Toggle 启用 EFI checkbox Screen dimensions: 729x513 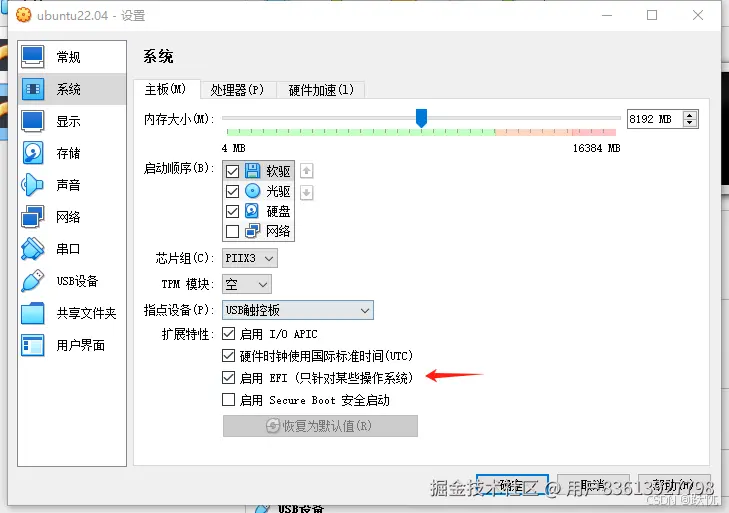228,378
